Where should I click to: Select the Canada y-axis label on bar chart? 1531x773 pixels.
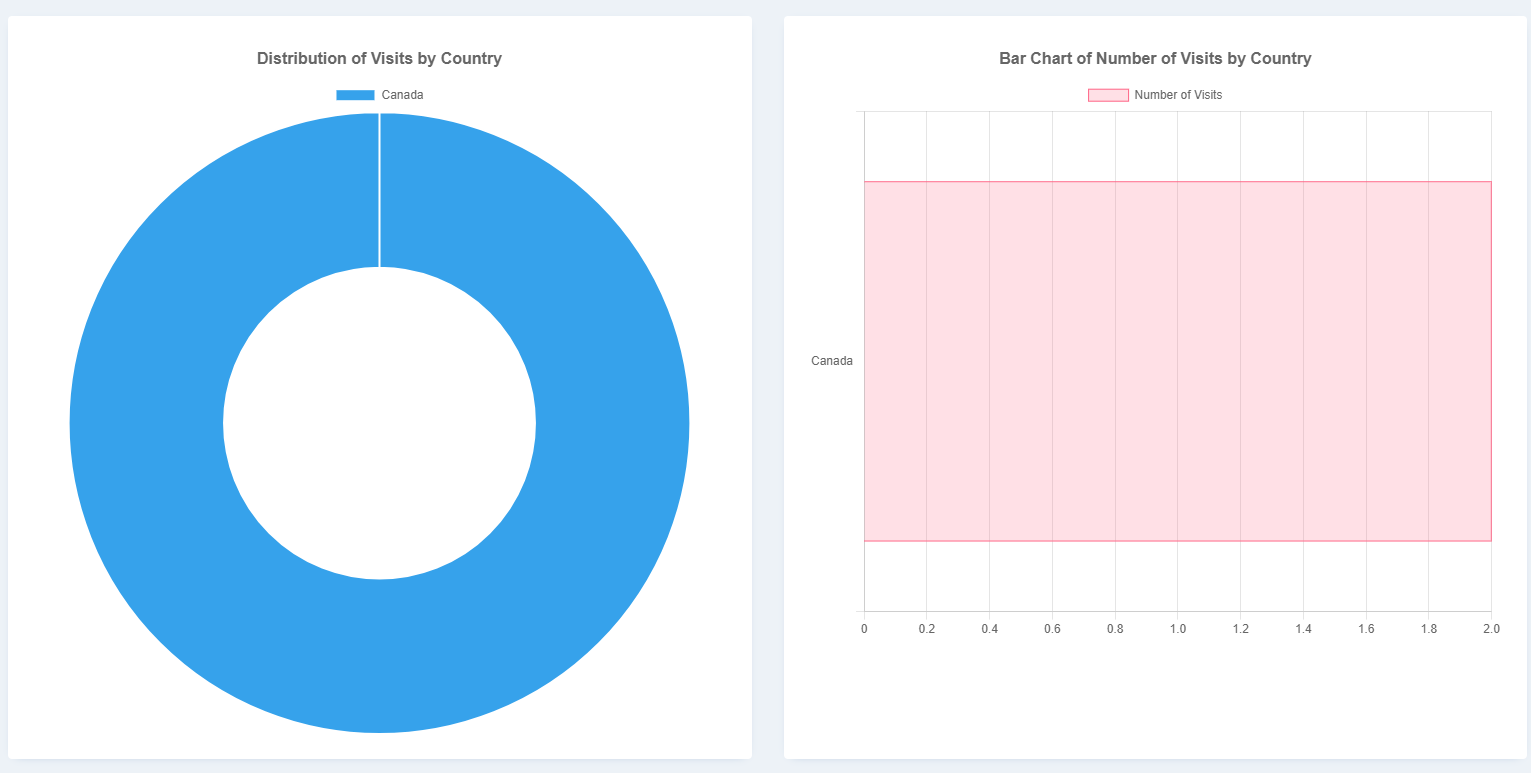[x=831, y=361]
